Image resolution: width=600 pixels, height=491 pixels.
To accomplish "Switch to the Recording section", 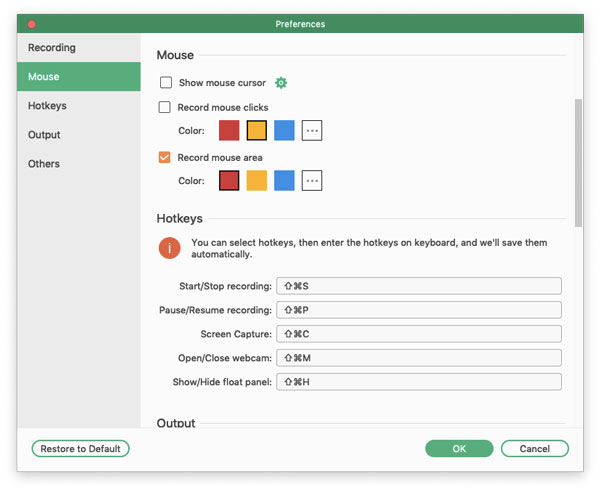I will pyautogui.click(x=52, y=48).
